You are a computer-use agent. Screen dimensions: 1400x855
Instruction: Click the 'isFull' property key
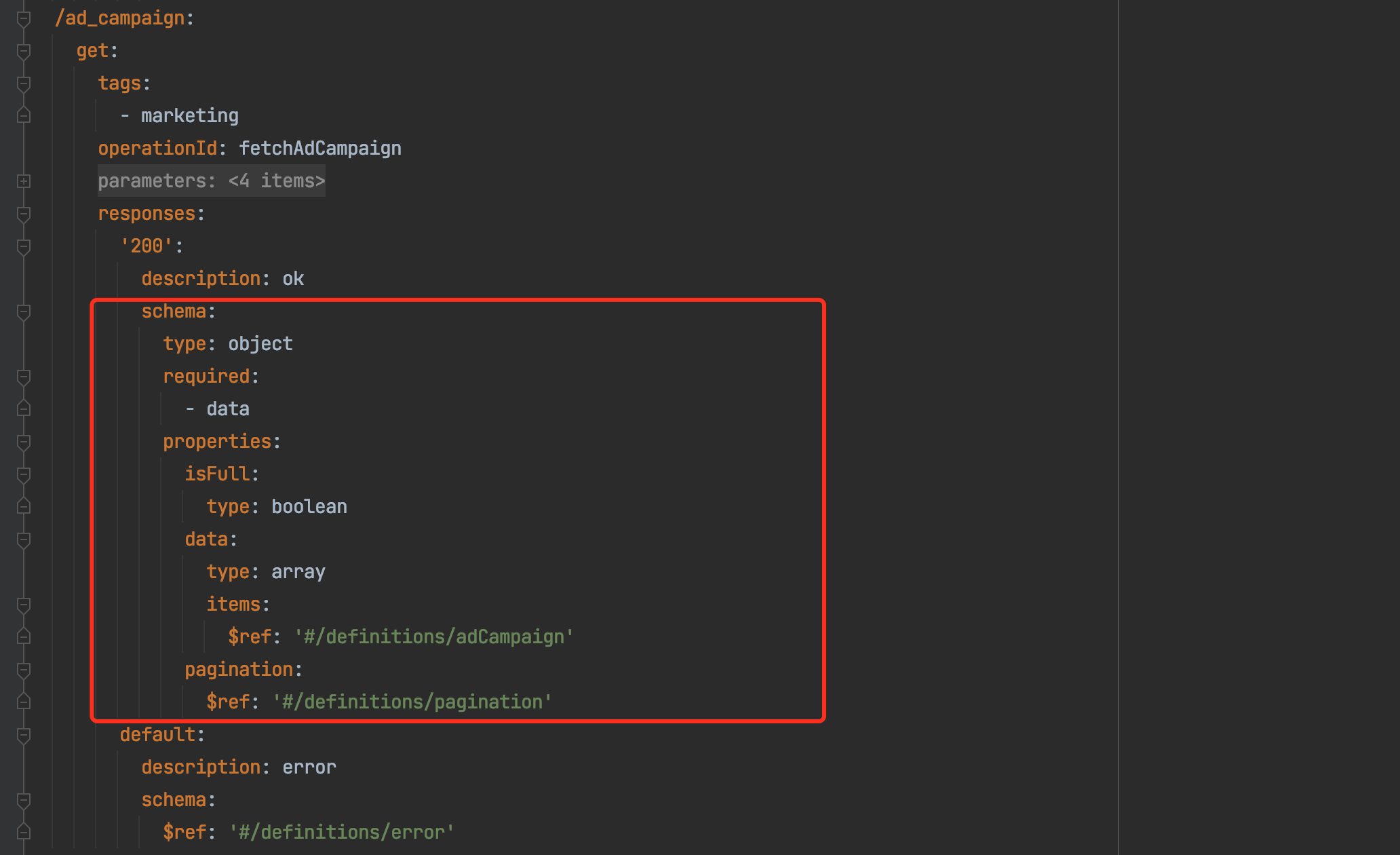click(x=217, y=474)
